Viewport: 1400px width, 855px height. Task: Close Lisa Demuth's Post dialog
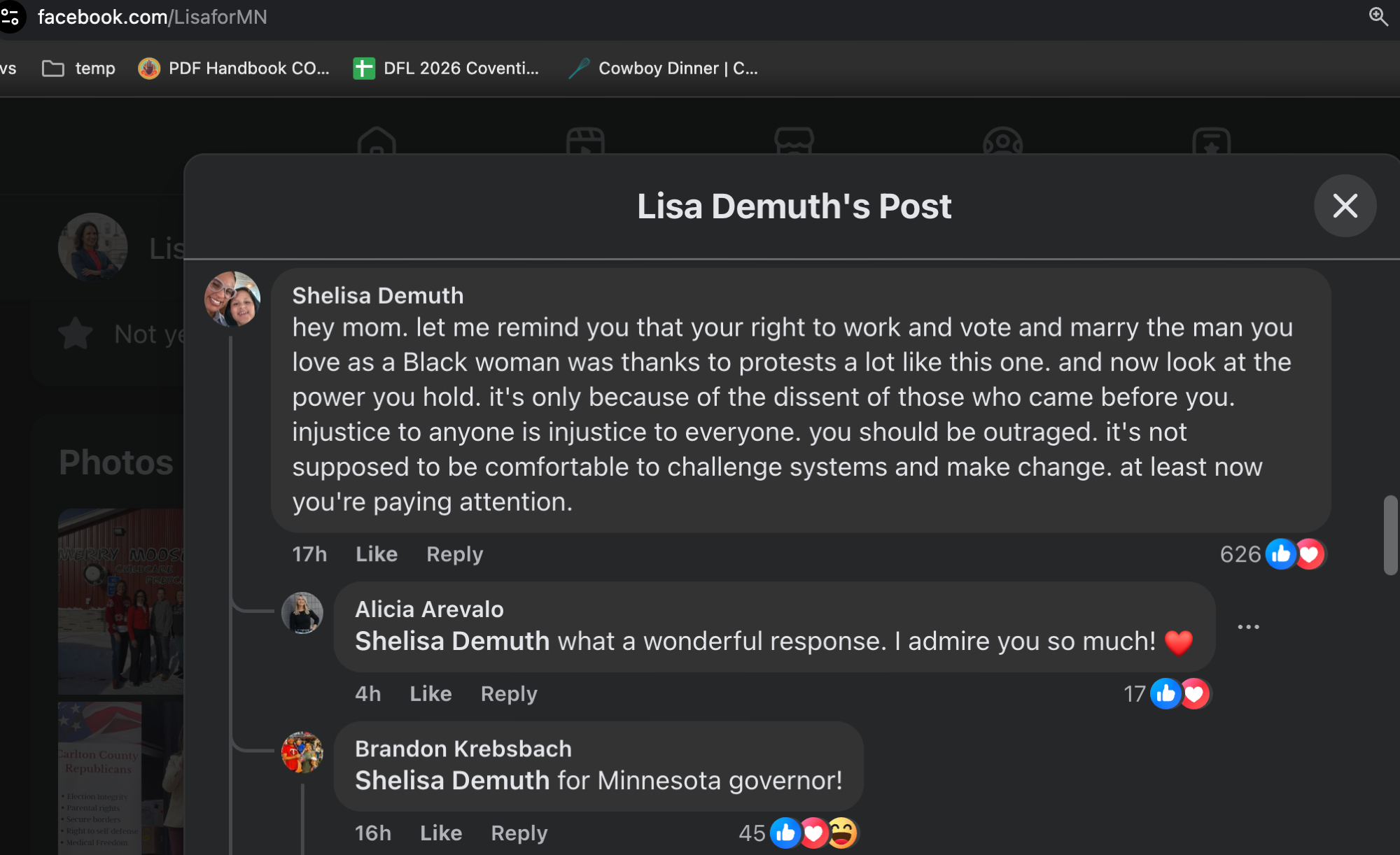tap(1345, 206)
